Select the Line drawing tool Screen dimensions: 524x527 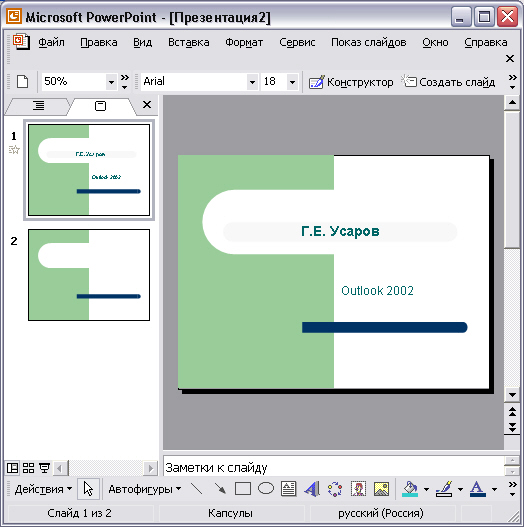click(197, 489)
